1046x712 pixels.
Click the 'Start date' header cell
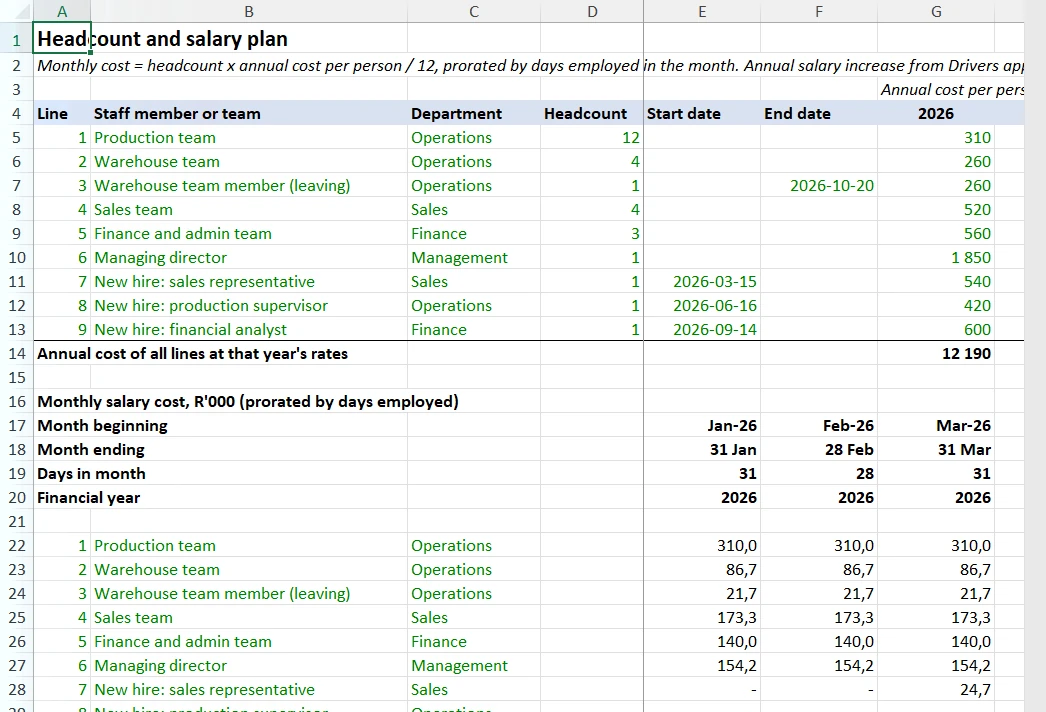pos(702,113)
